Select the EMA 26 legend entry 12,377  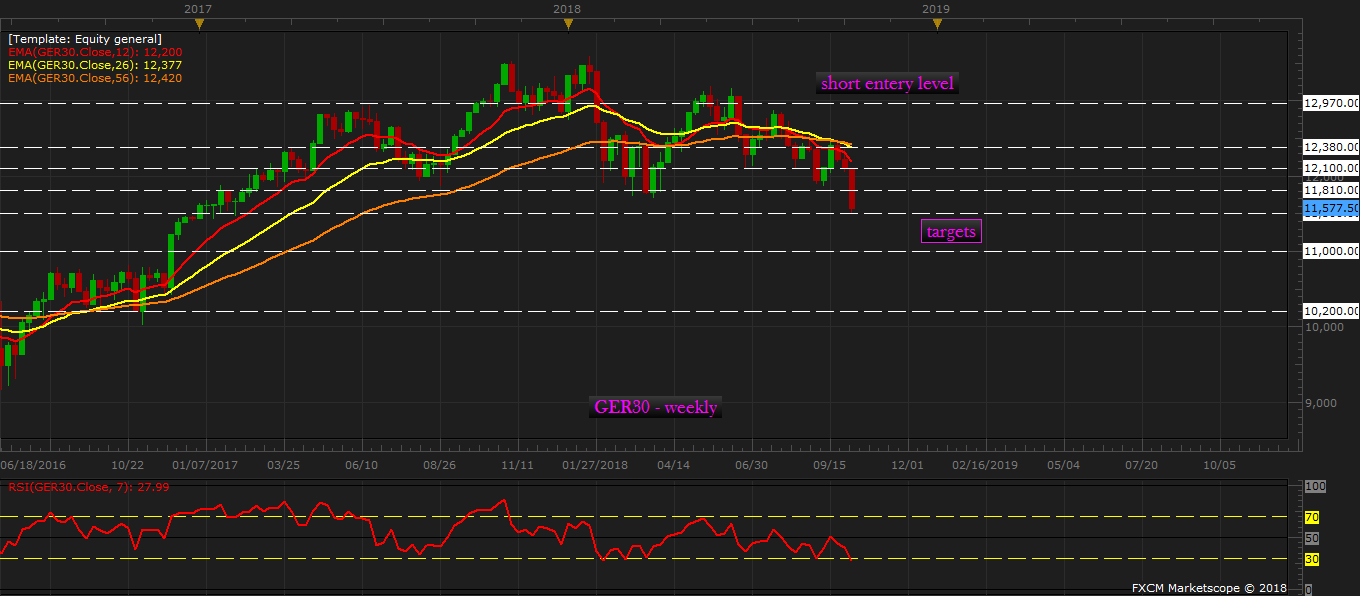(x=95, y=65)
